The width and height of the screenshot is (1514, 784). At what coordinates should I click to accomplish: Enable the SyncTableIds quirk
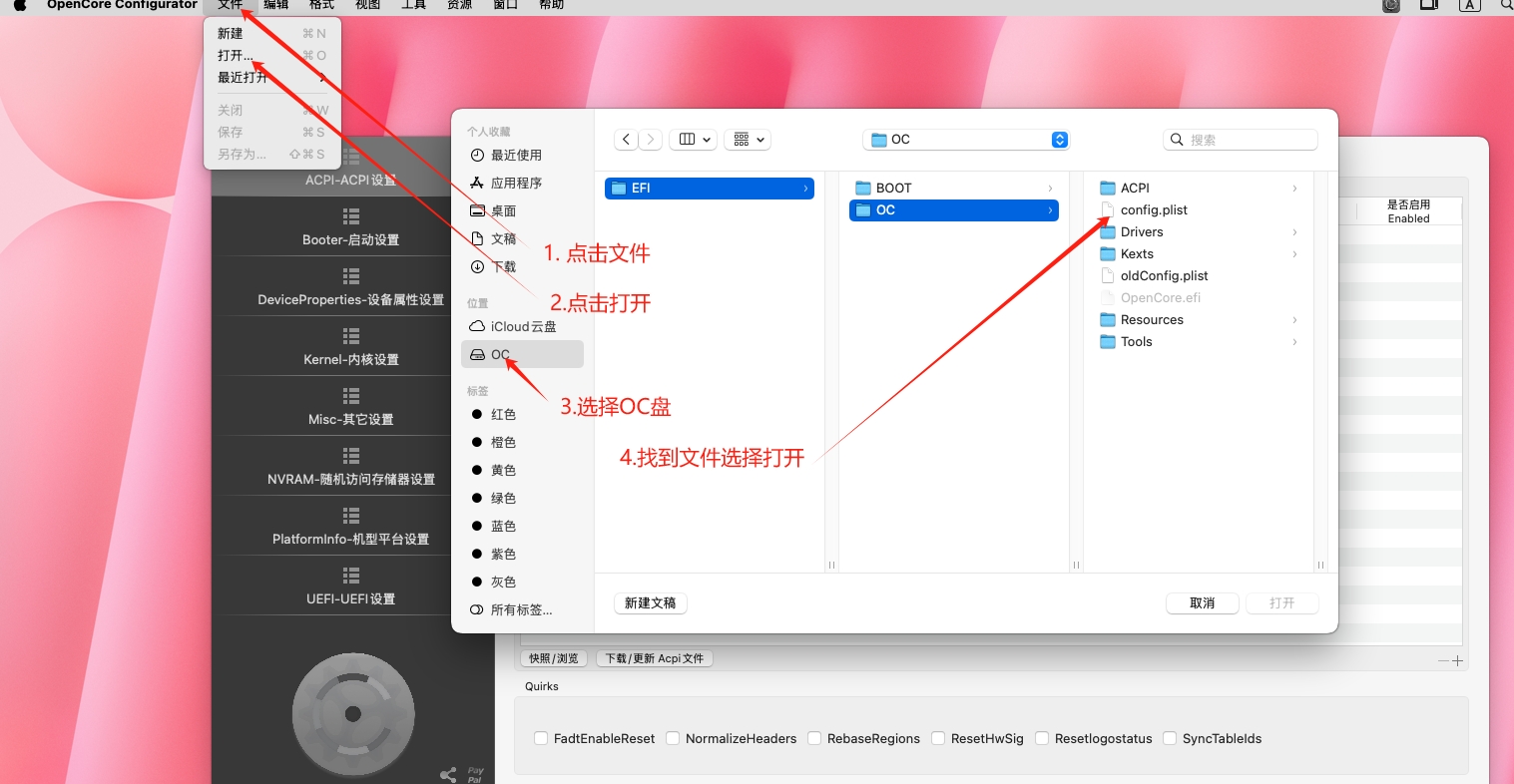click(1170, 738)
